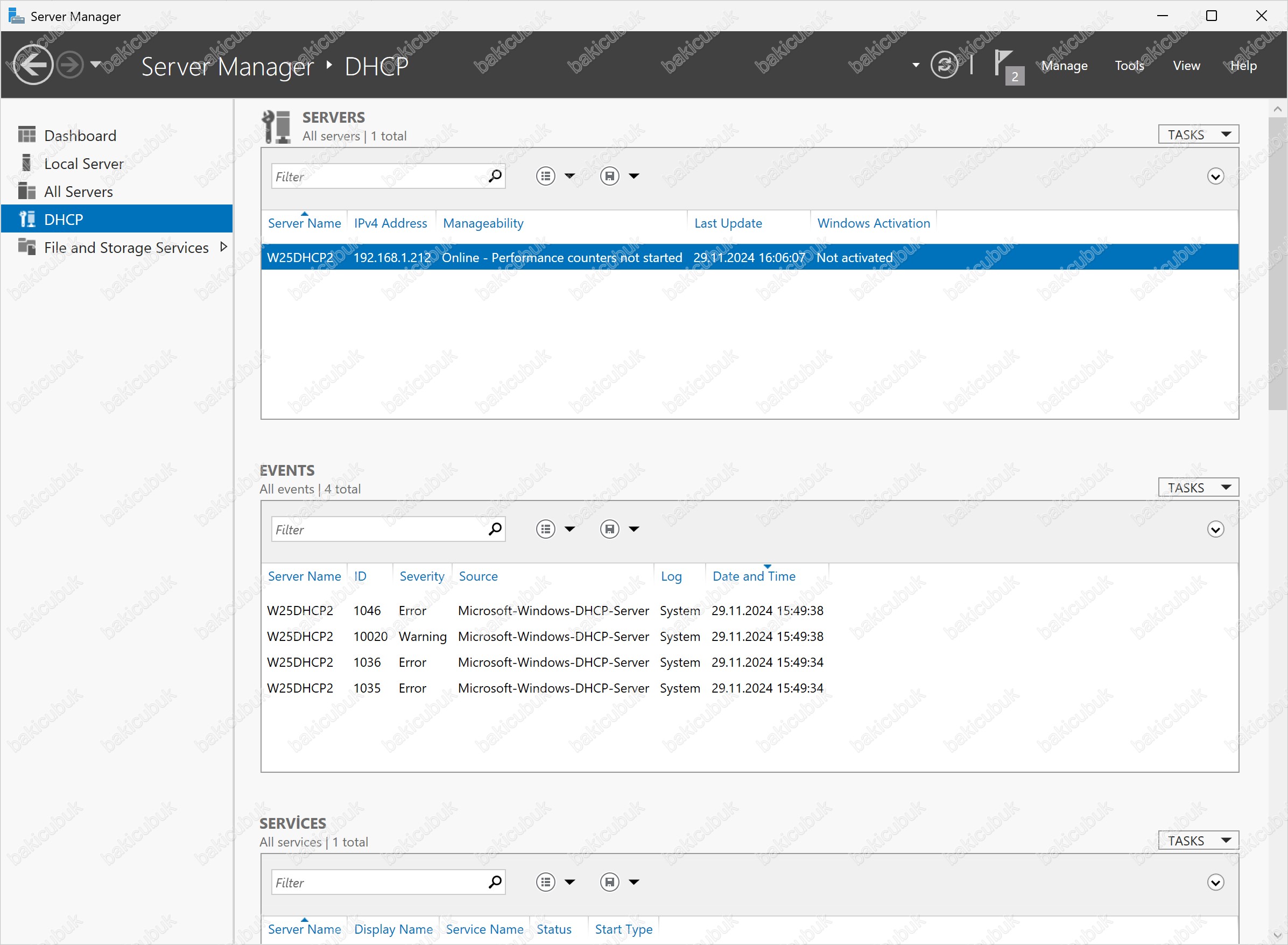Image resolution: width=1288 pixels, height=945 pixels.
Task: Open the Events criteria dropdown arrow
Action: click(570, 529)
